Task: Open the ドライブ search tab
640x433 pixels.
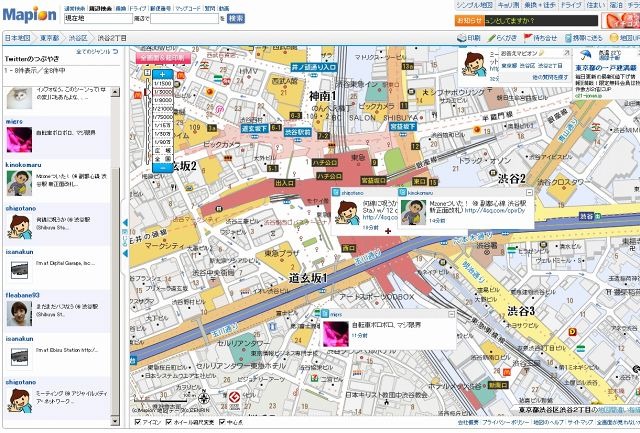Action: (x=138, y=9)
